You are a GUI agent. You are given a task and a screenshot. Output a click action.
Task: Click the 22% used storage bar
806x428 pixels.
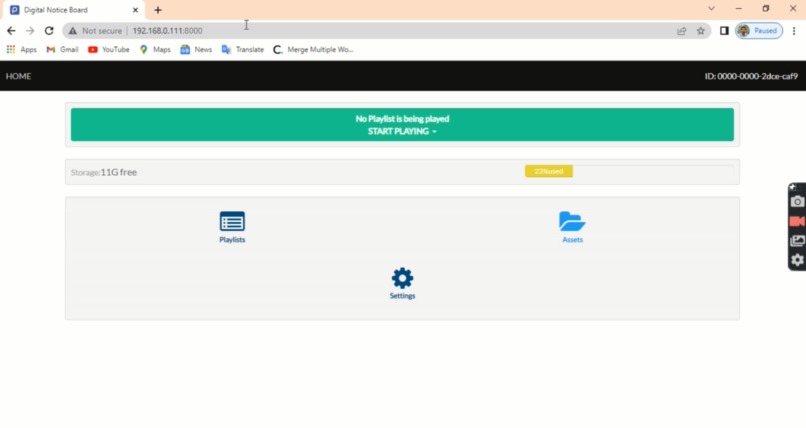[549, 172]
